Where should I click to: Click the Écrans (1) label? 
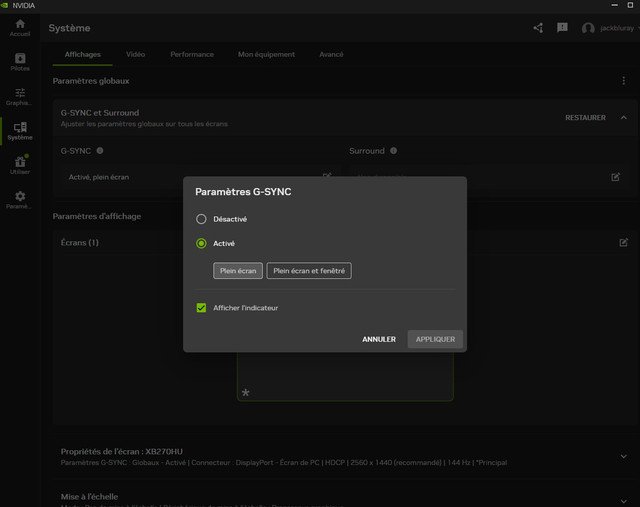point(80,242)
